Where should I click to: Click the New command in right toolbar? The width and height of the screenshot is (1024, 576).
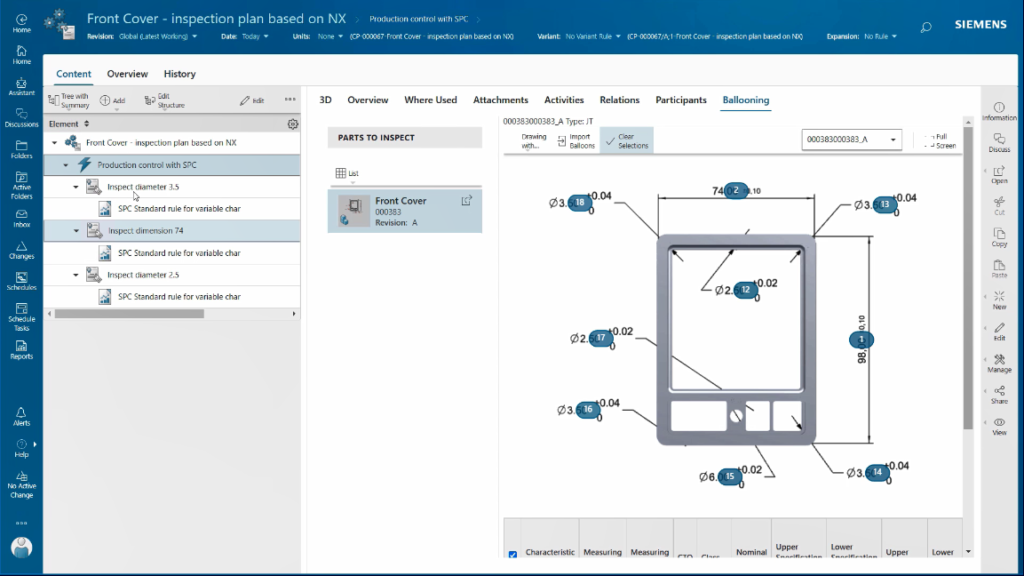click(999, 300)
